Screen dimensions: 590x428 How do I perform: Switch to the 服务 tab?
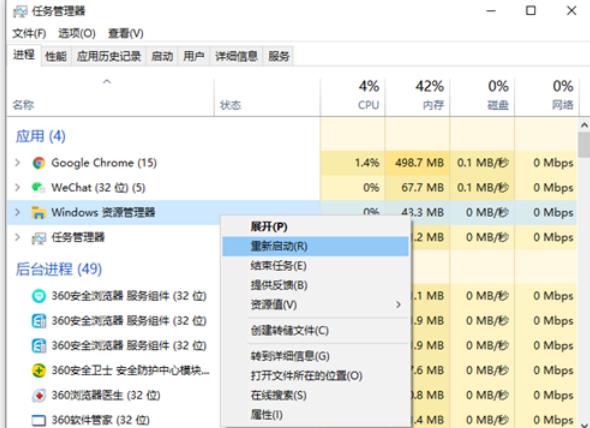pos(279,56)
